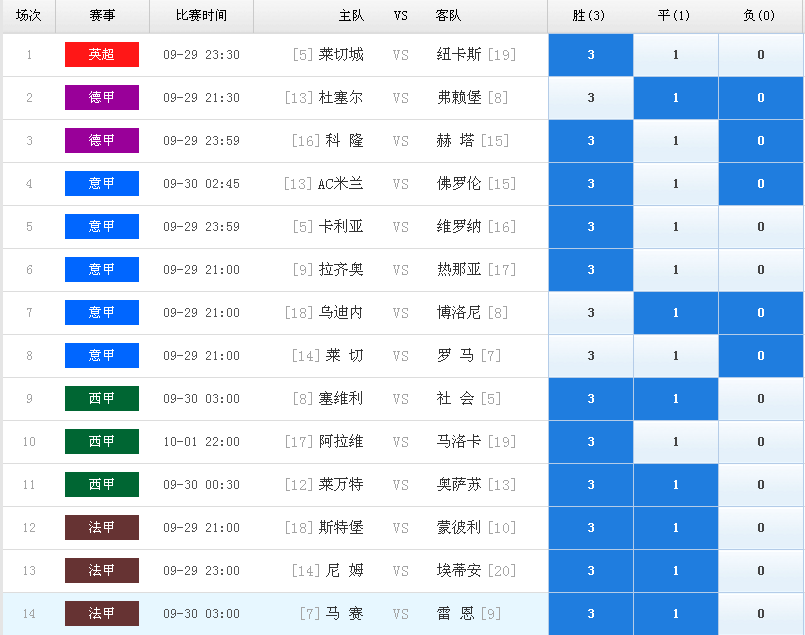805x635 pixels.
Task: Click the 比赛时间 column header
Action: click(201, 15)
